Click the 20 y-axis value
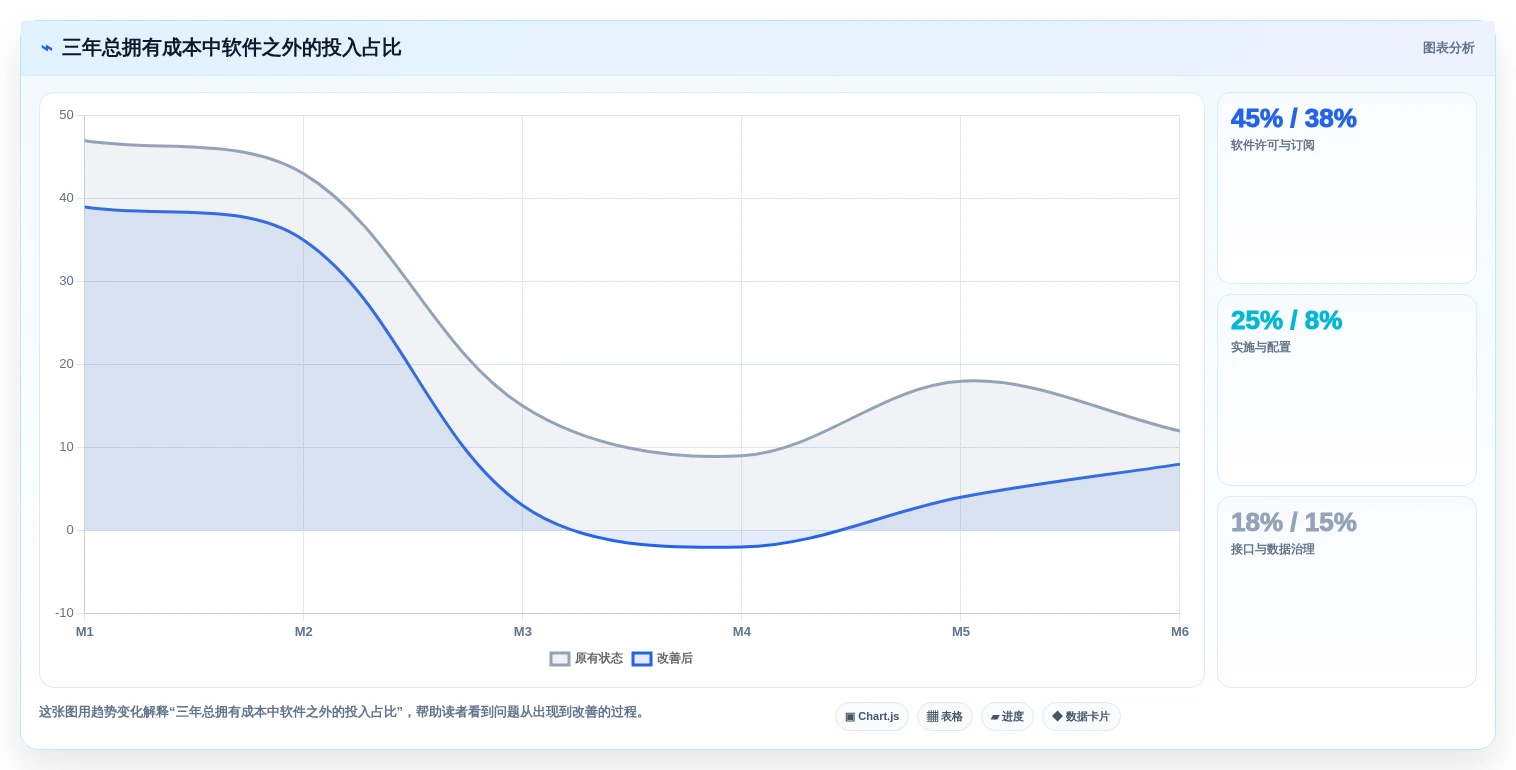 click(66, 364)
